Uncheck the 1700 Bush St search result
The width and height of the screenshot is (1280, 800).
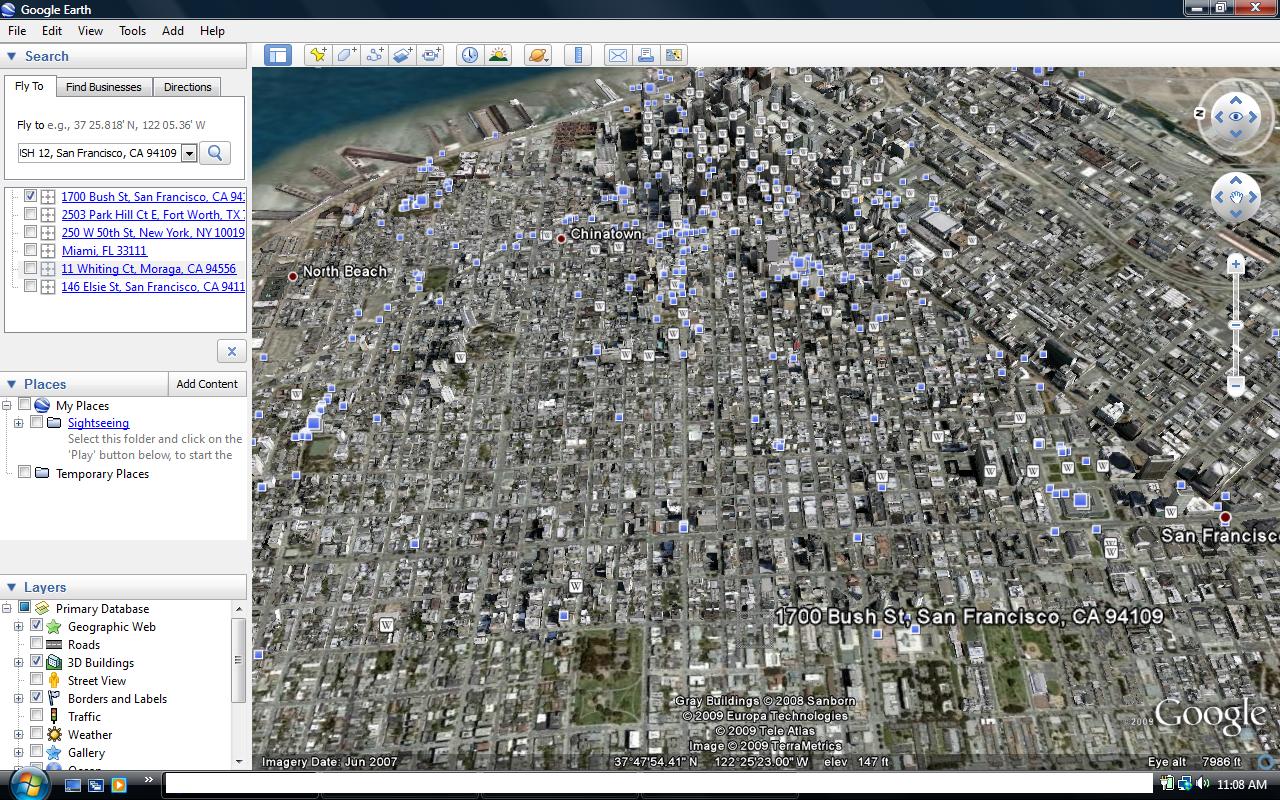coord(31,197)
